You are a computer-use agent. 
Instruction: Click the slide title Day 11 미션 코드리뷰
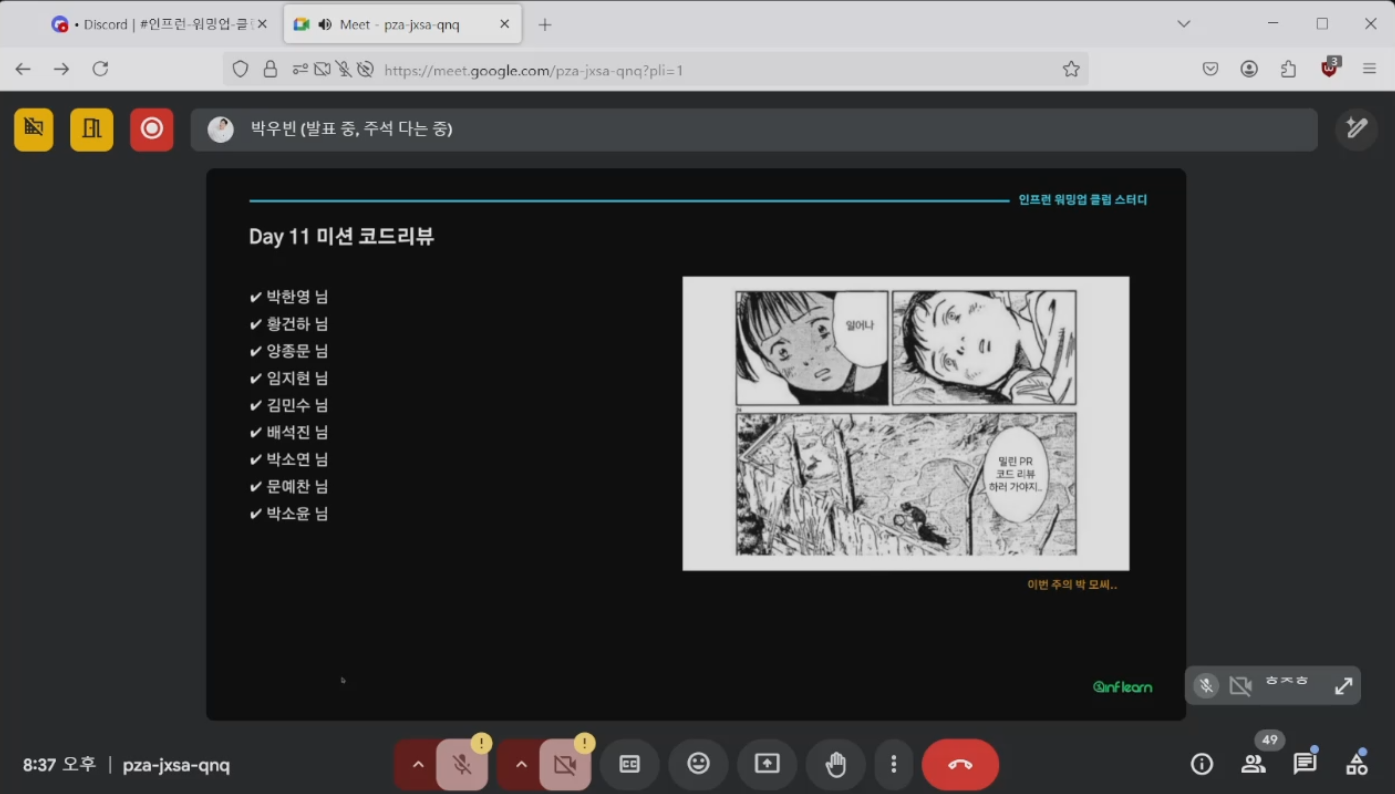point(341,237)
